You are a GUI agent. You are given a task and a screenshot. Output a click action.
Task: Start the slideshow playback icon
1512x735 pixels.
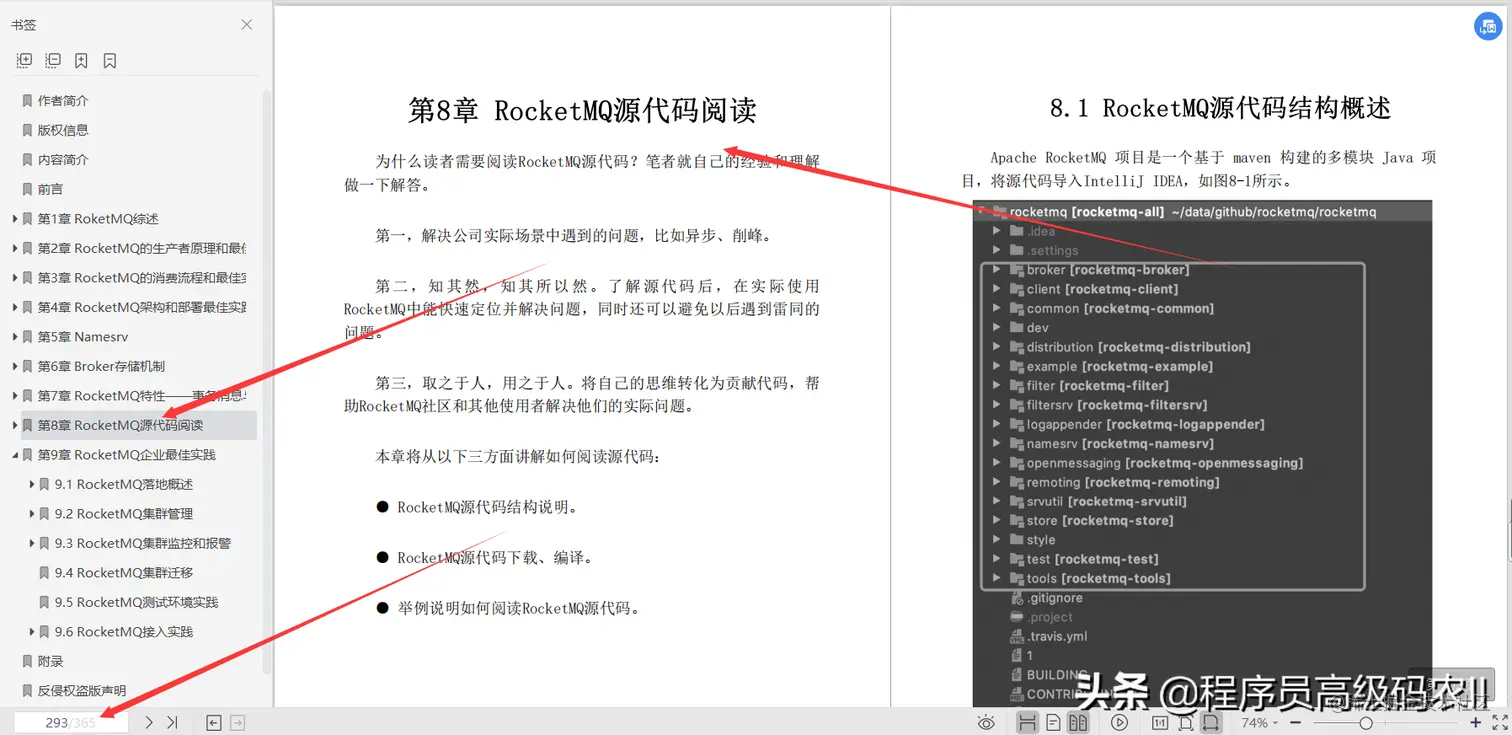(x=1120, y=722)
